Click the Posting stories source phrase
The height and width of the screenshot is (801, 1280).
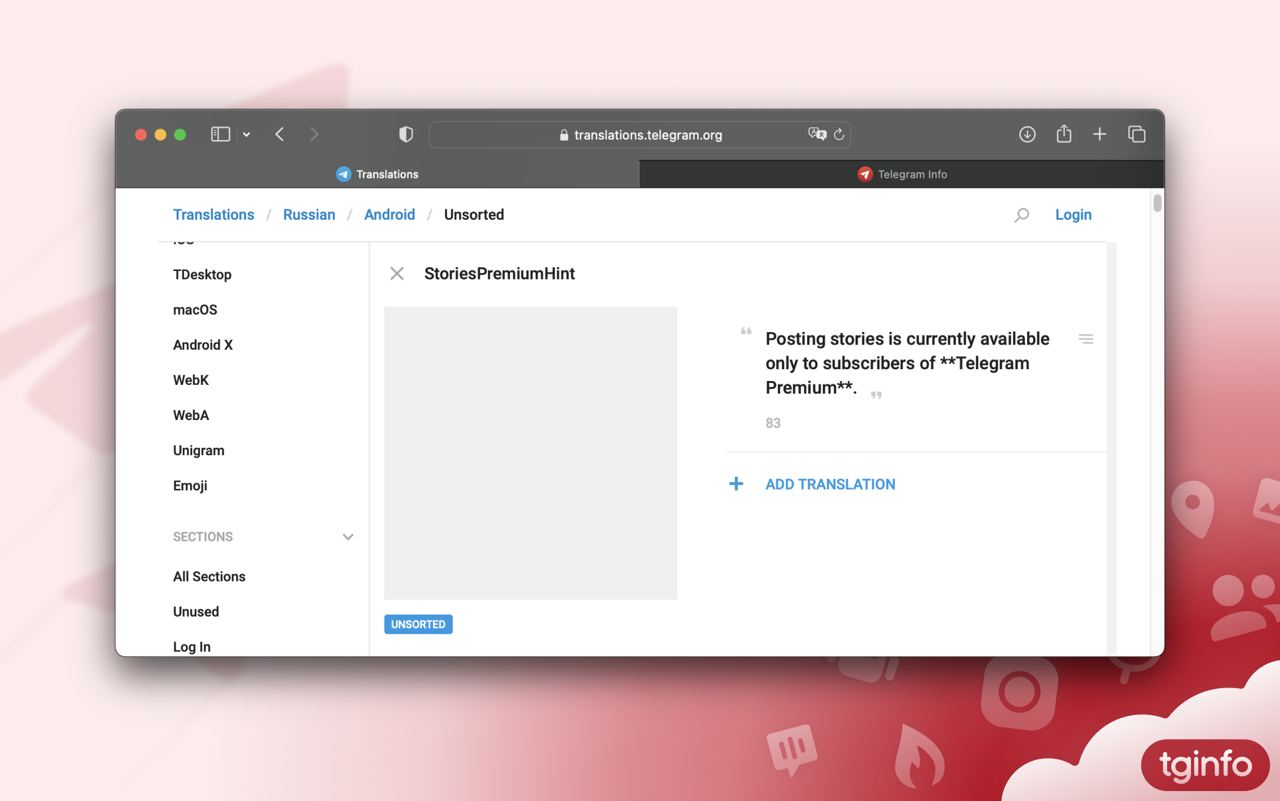[x=907, y=363]
